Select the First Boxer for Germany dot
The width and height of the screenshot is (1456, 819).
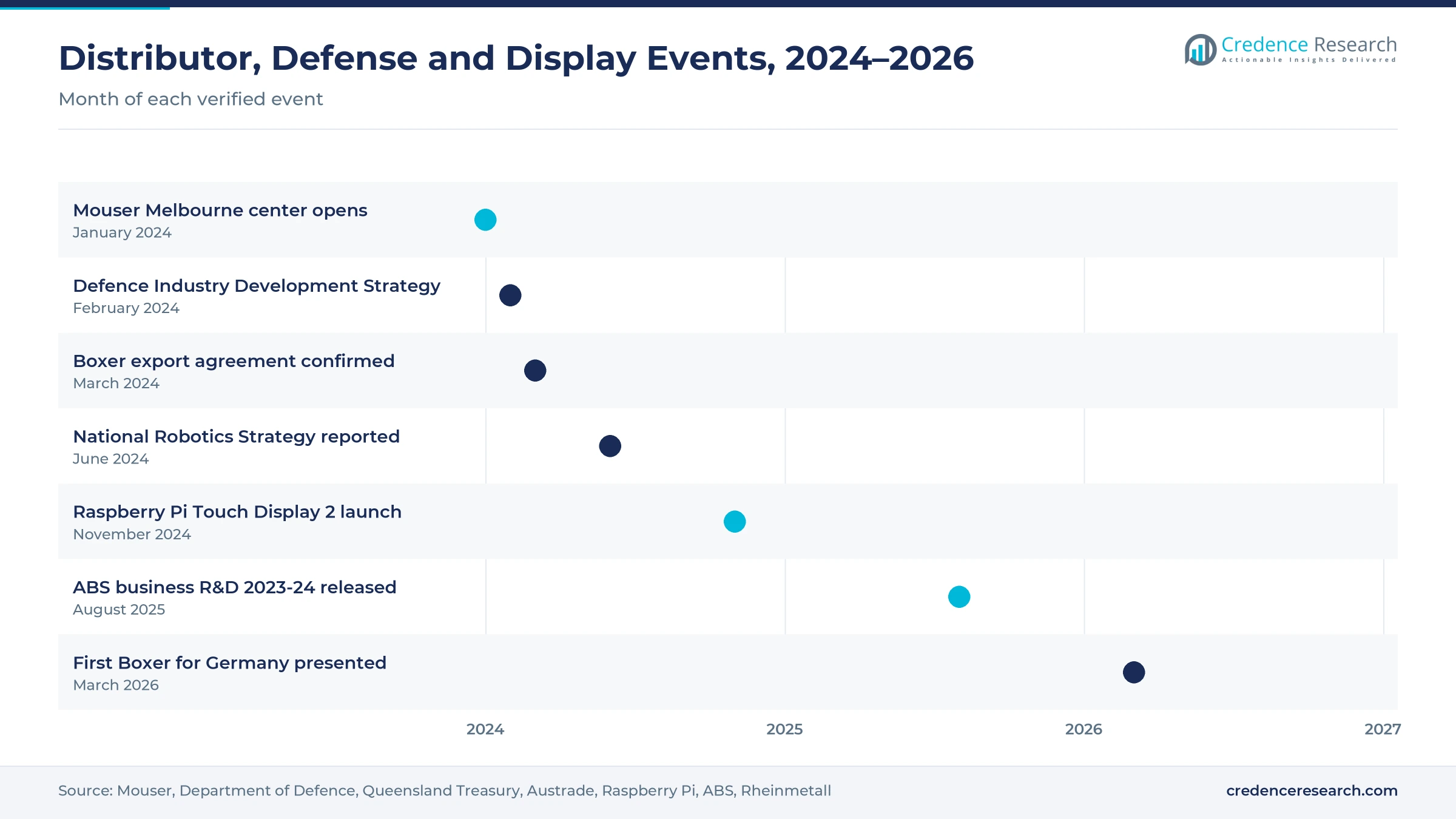coord(1134,672)
